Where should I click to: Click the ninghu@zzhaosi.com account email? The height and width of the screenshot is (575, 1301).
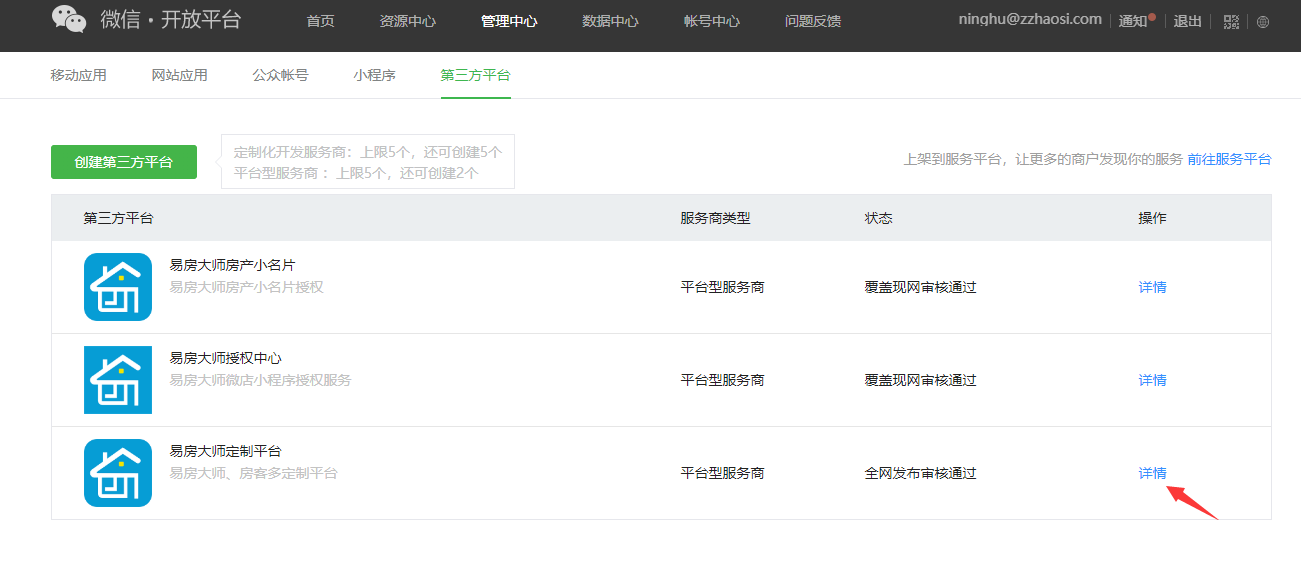pyautogui.click(x=1030, y=19)
